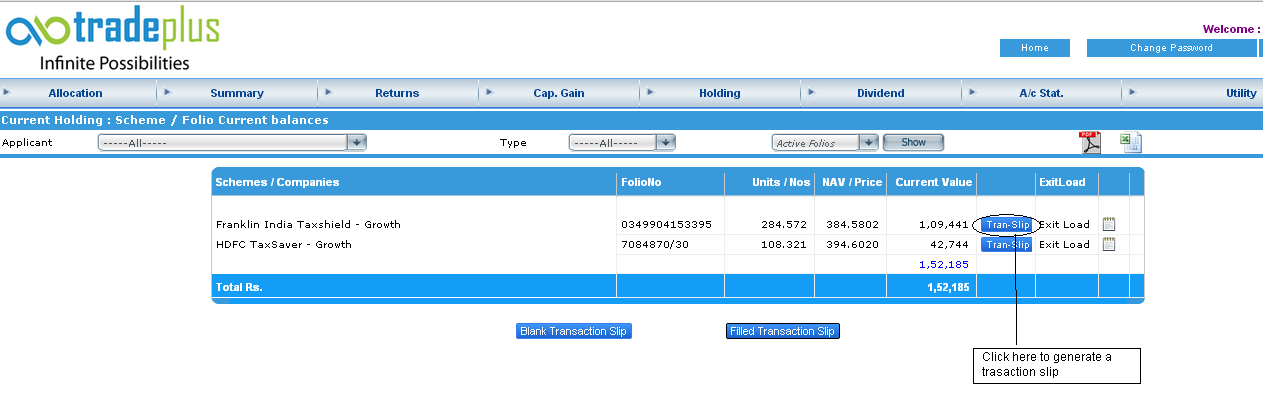Image resolution: width=1263 pixels, height=410 pixels.
Task: Open the Type dropdown
Action: 666,143
